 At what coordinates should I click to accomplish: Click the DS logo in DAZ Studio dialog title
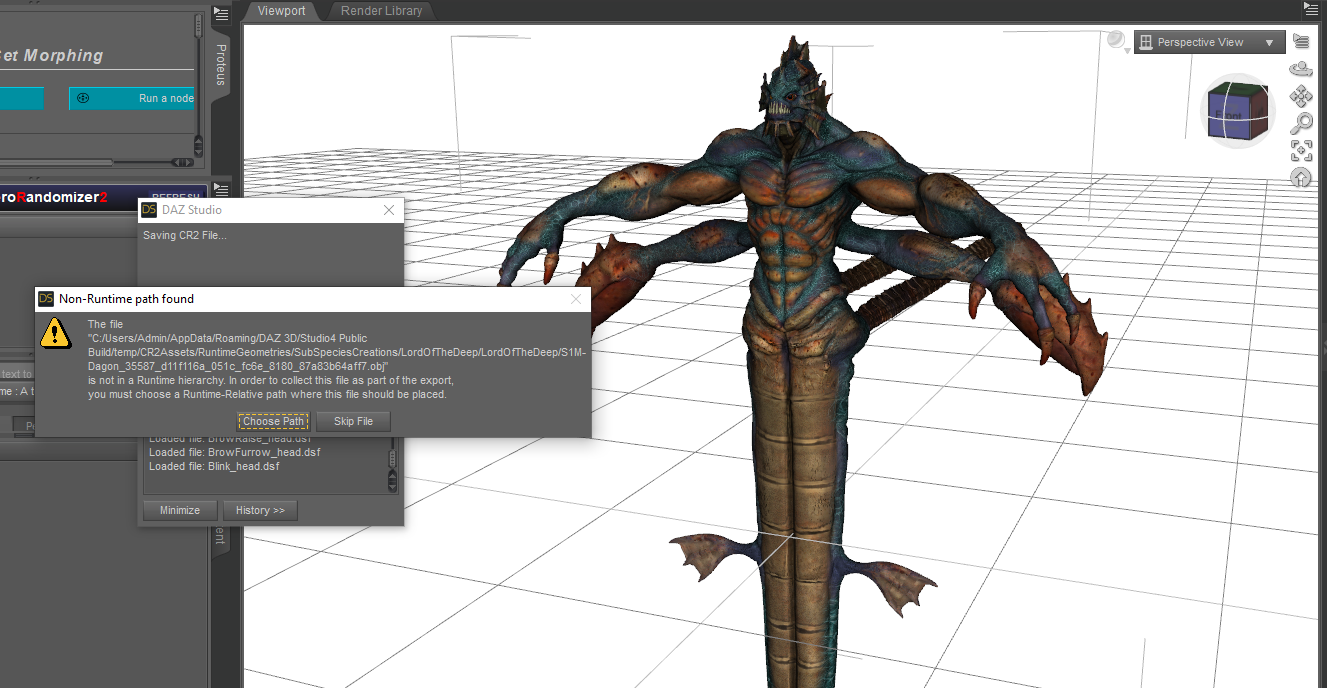click(x=149, y=210)
